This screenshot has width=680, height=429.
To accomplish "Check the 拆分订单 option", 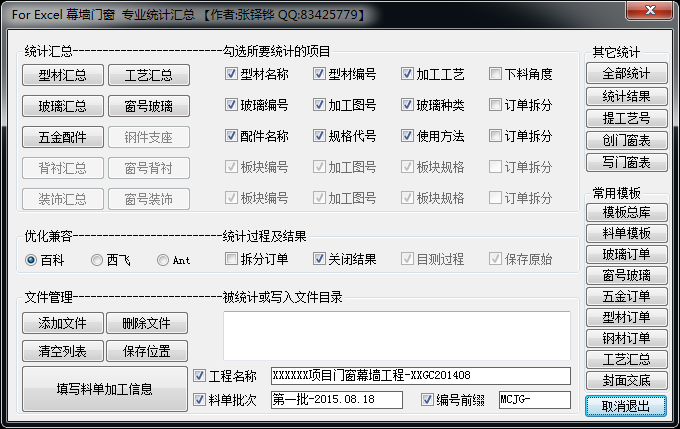I will click(232, 259).
